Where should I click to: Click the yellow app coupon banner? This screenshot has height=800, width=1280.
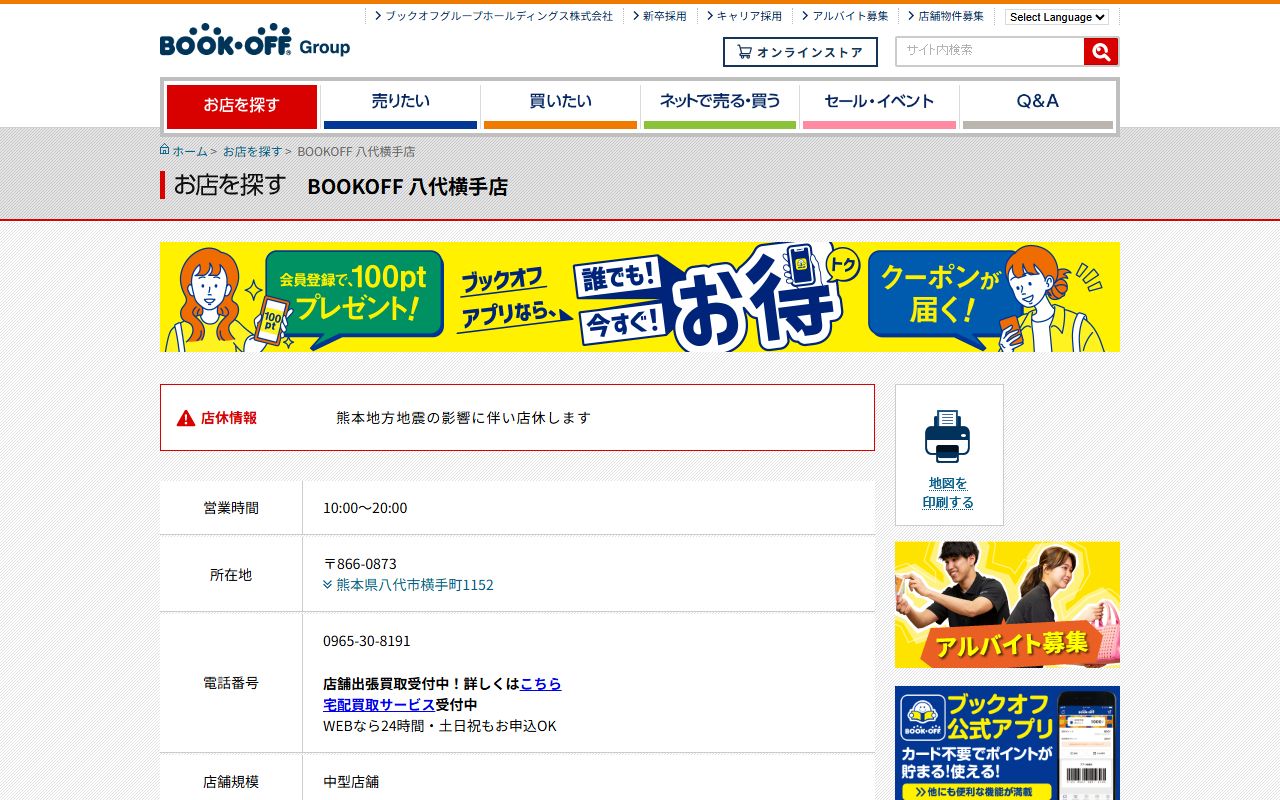tap(640, 297)
